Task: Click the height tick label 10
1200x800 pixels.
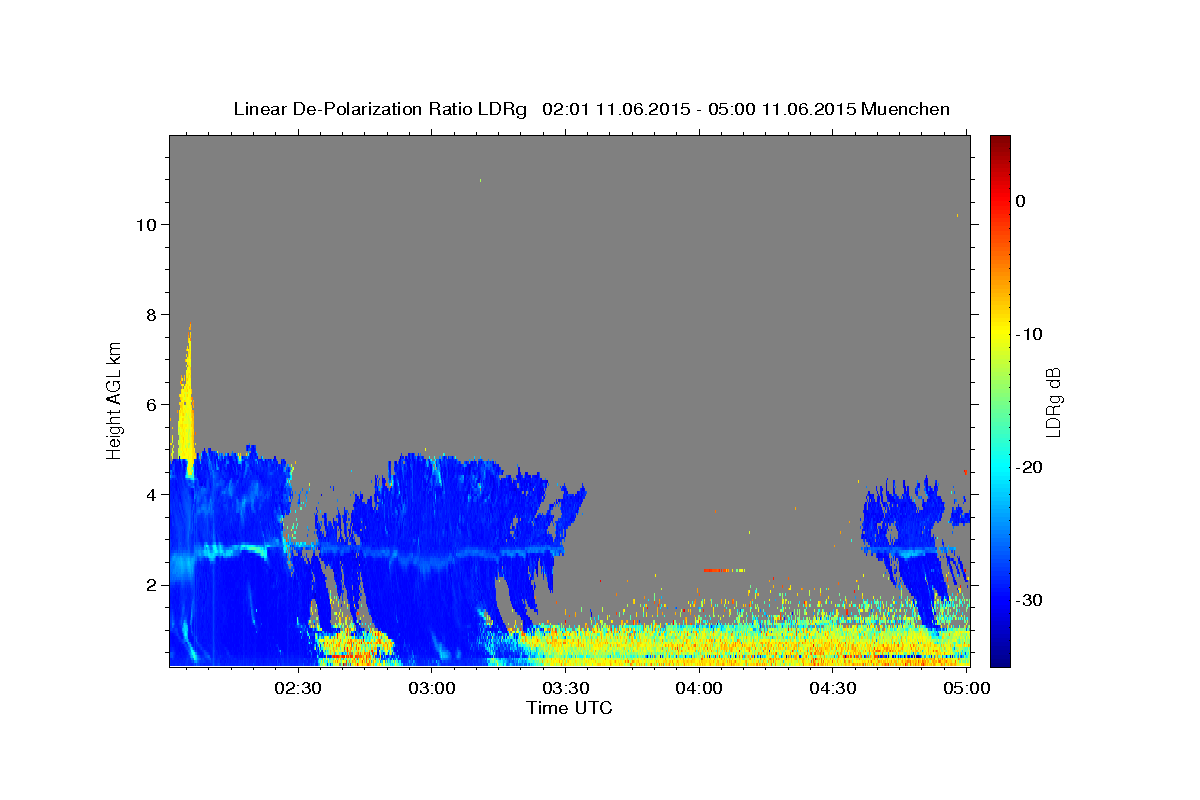Action: 145,224
